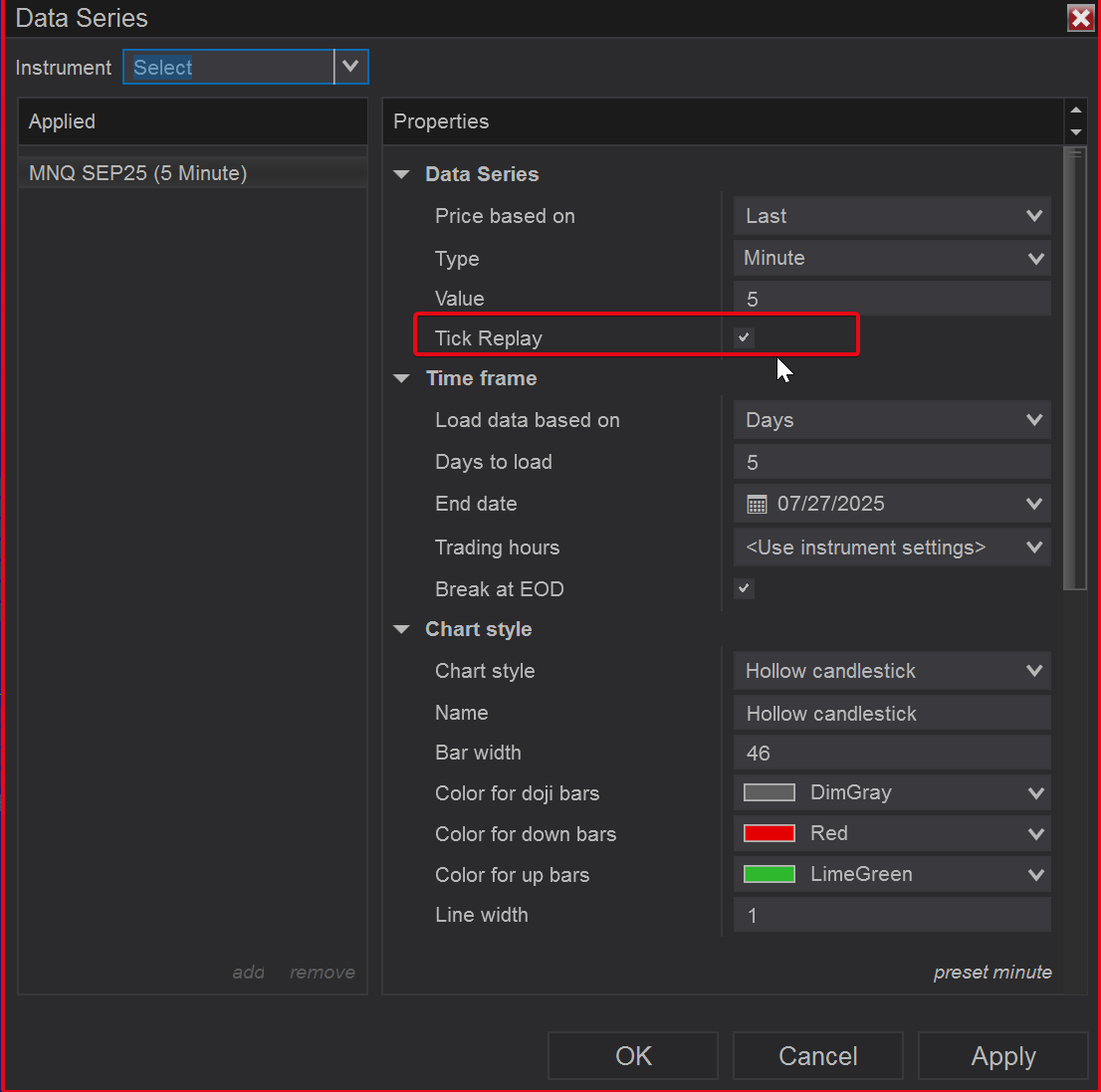Viewport: 1101px width, 1092px height.
Task: Click the OK button
Action: click(633, 1056)
